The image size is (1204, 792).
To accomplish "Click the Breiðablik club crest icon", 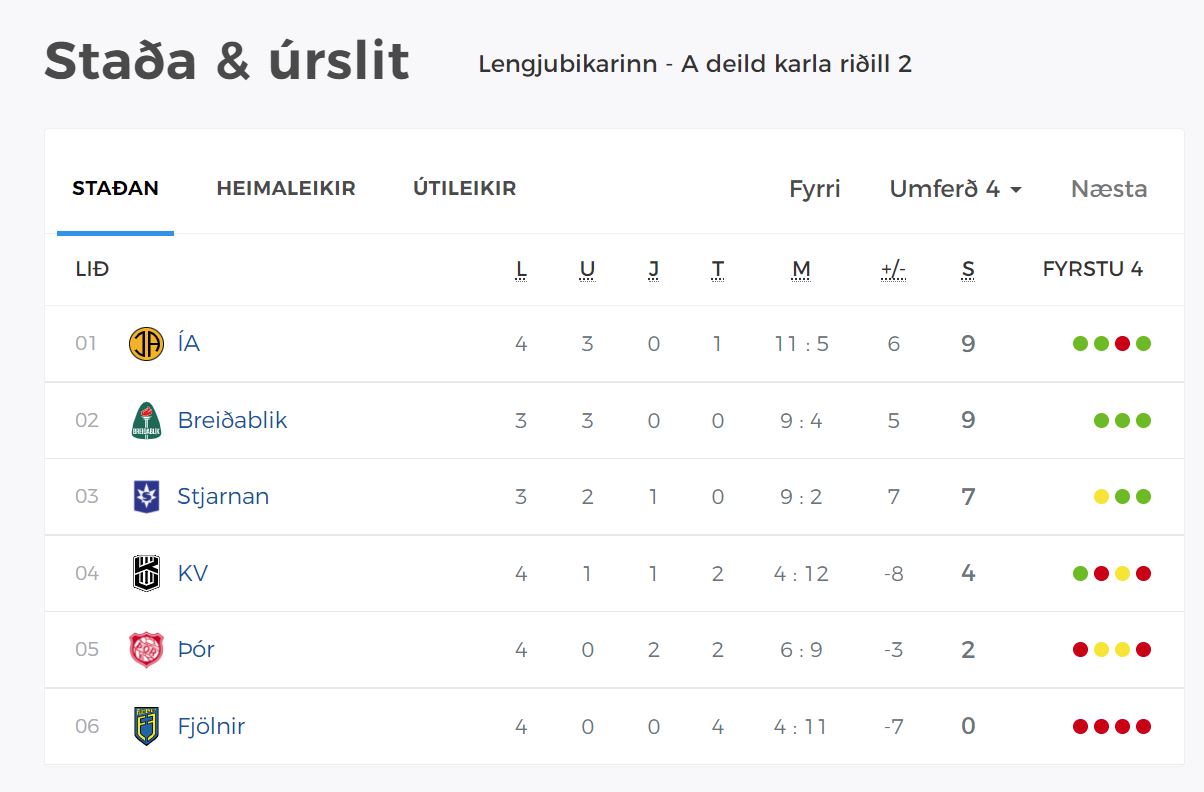I will click(x=146, y=420).
